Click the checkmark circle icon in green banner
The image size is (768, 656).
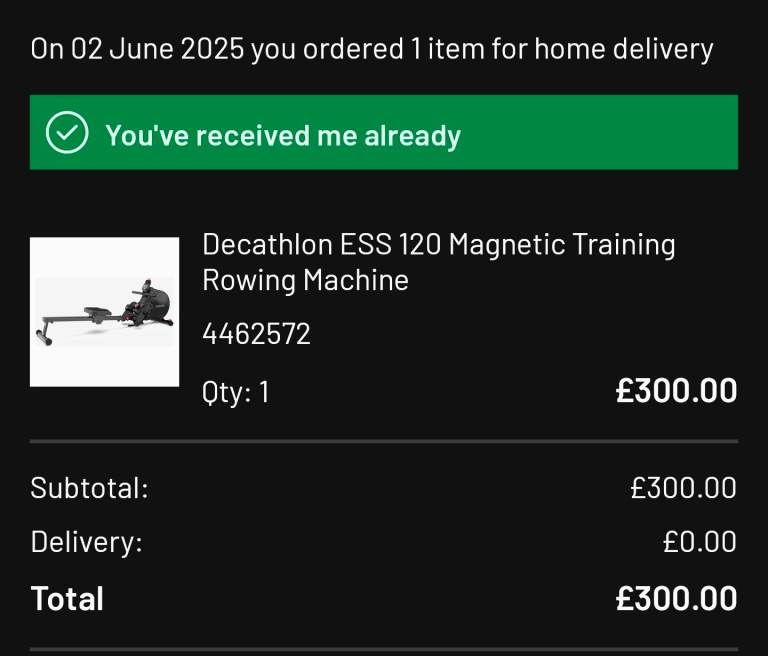pos(68,134)
